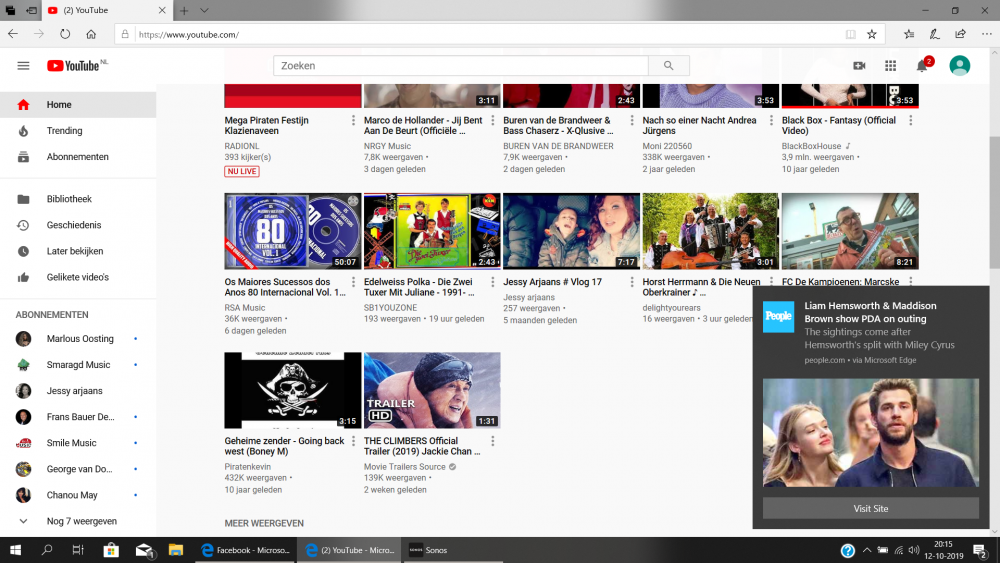Screen dimensions: 1000x563
Task: Open the share page icon
Action: pos(960,34)
